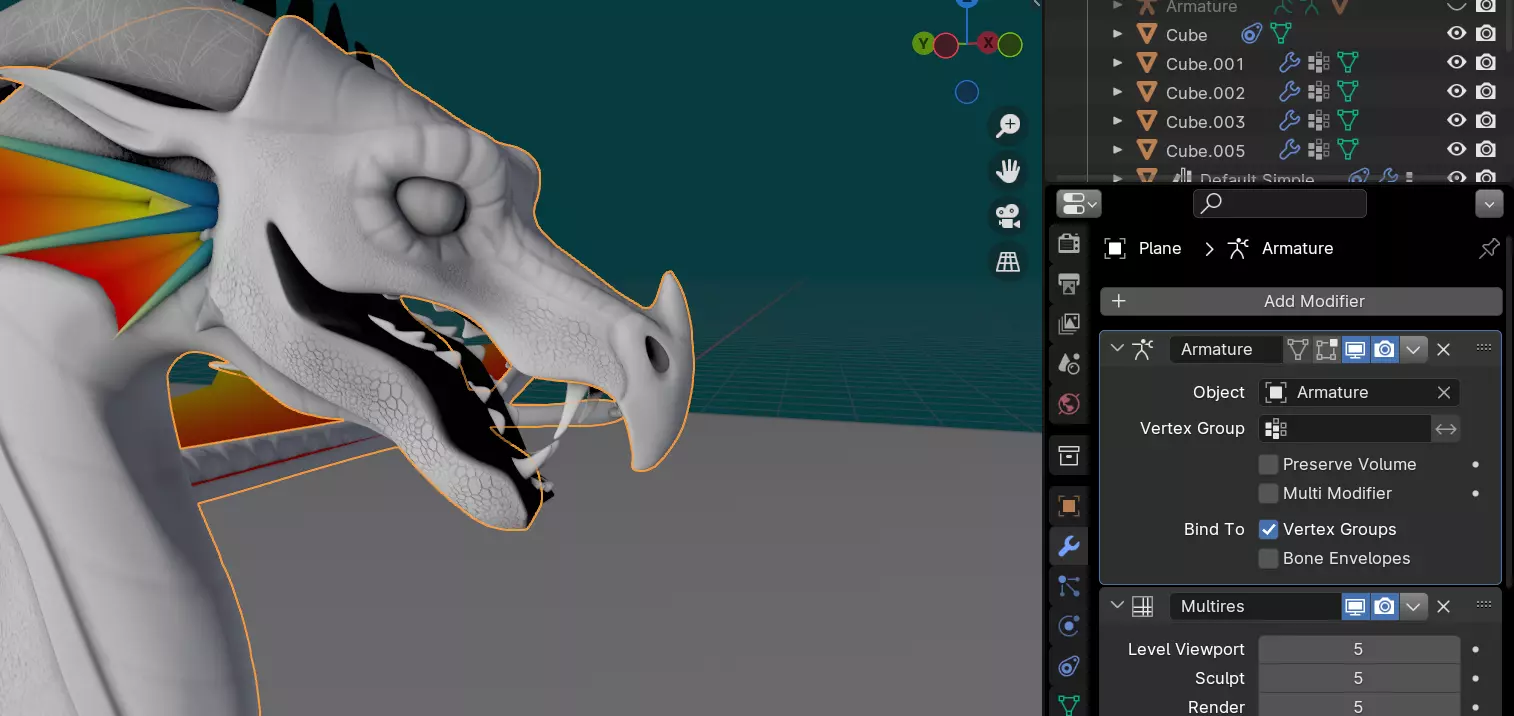1514x716 pixels.
Task: Toggle Armature modifier viewport display
Action: pyautogui.click(x=1356, y=349)
